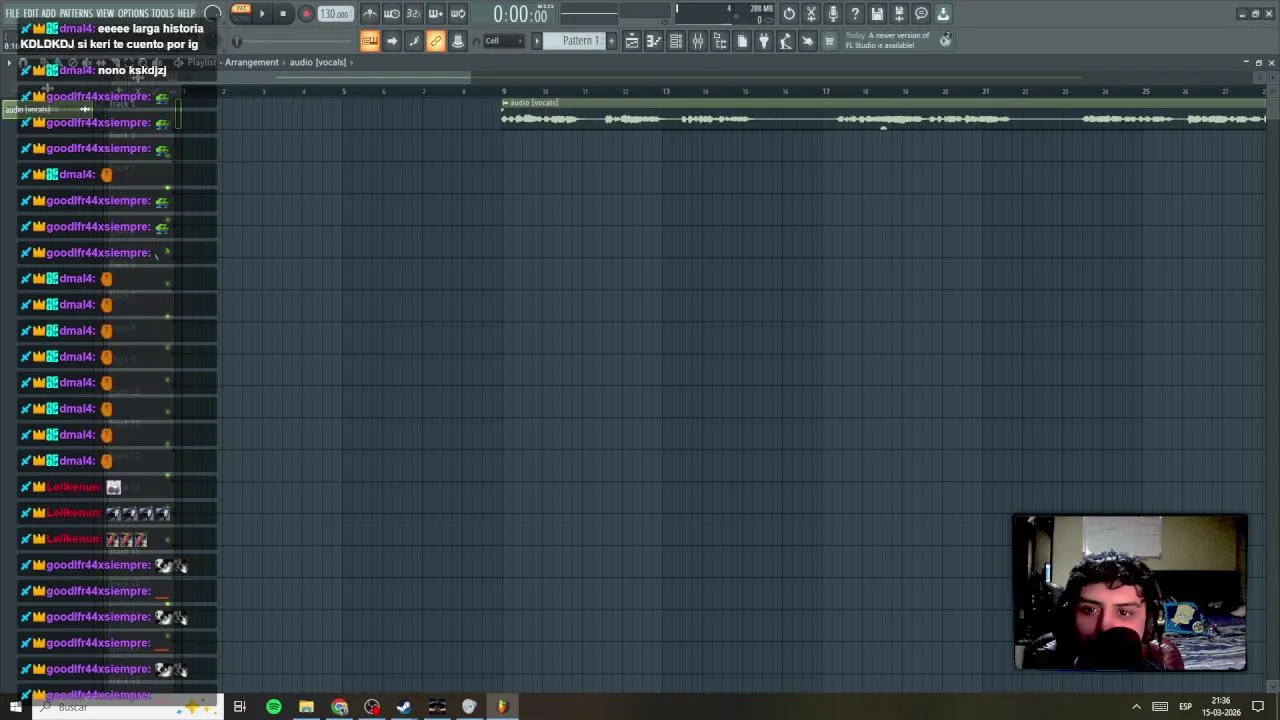This screenshot has width=1280, height=720.
Task: Click the save project floppy icon
Action: click(x=877, y=14)
